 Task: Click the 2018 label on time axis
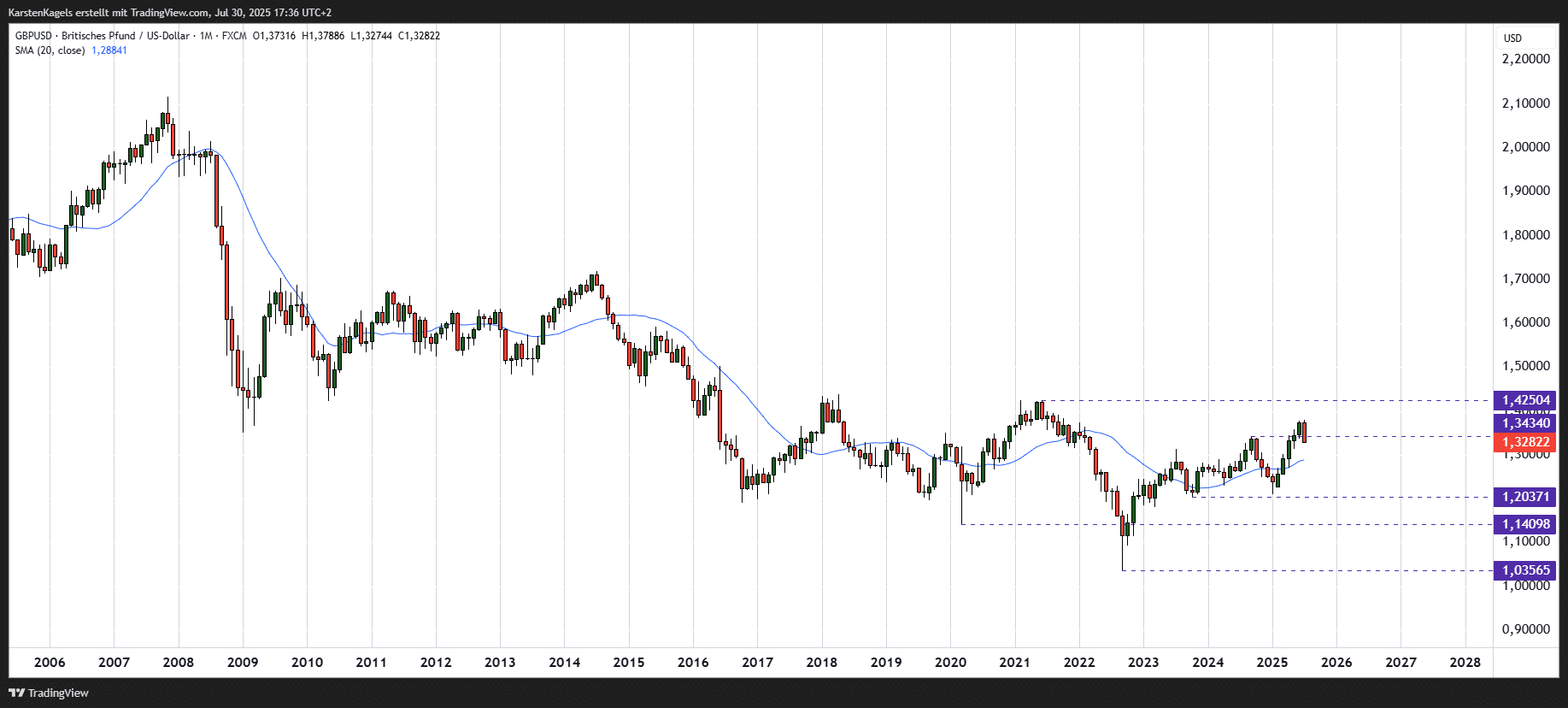click(822, 662)
